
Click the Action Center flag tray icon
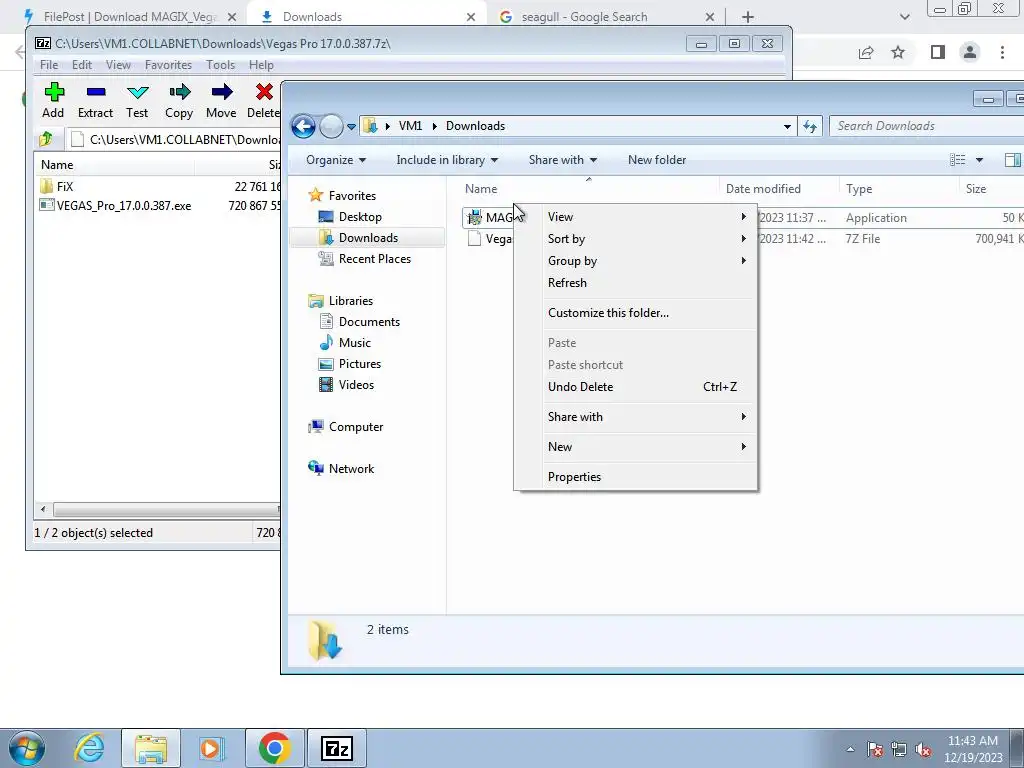[875, 750]
